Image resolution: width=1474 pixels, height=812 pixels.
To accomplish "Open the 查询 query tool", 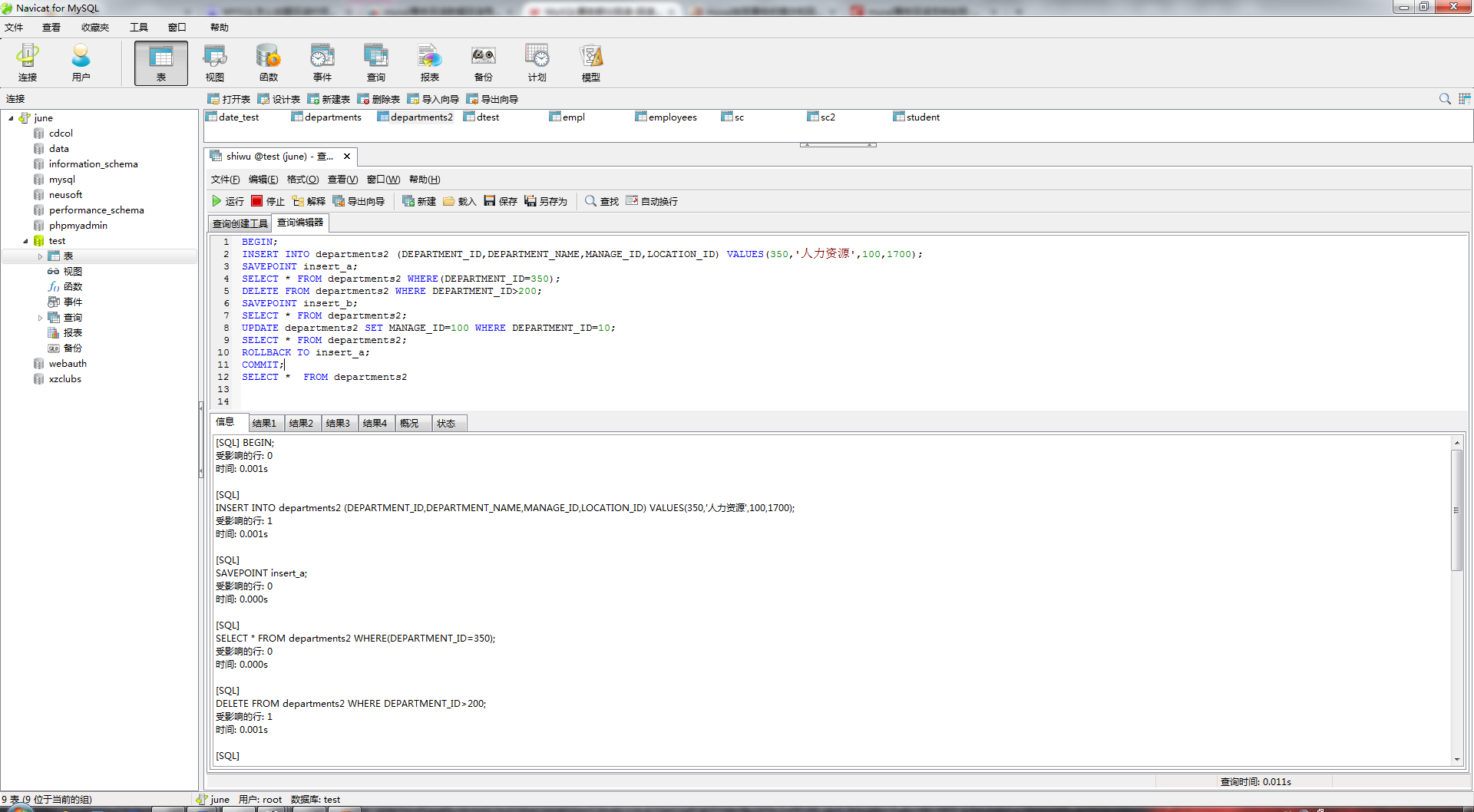I will (x=376, y=63).
